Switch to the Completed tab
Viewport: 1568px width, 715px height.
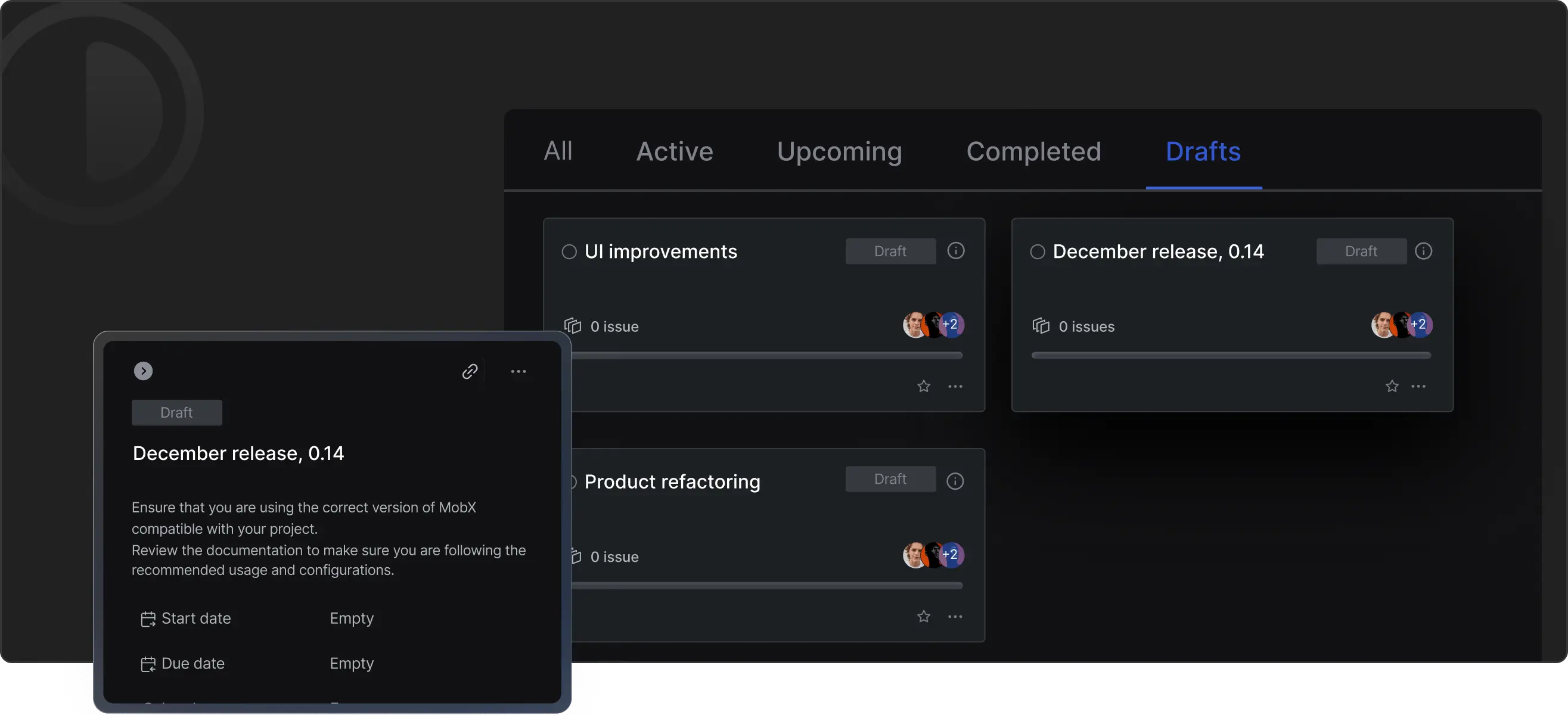tap(1033, 151)
